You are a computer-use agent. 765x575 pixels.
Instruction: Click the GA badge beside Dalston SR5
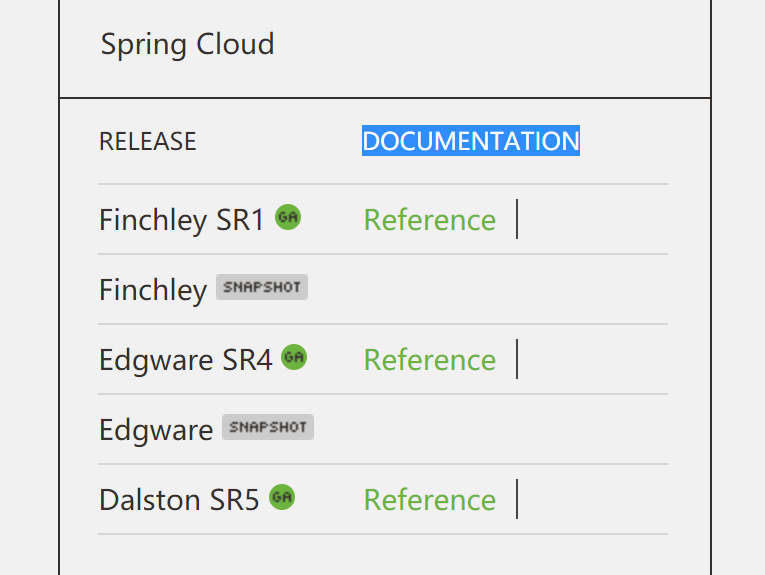coord(282,496)
